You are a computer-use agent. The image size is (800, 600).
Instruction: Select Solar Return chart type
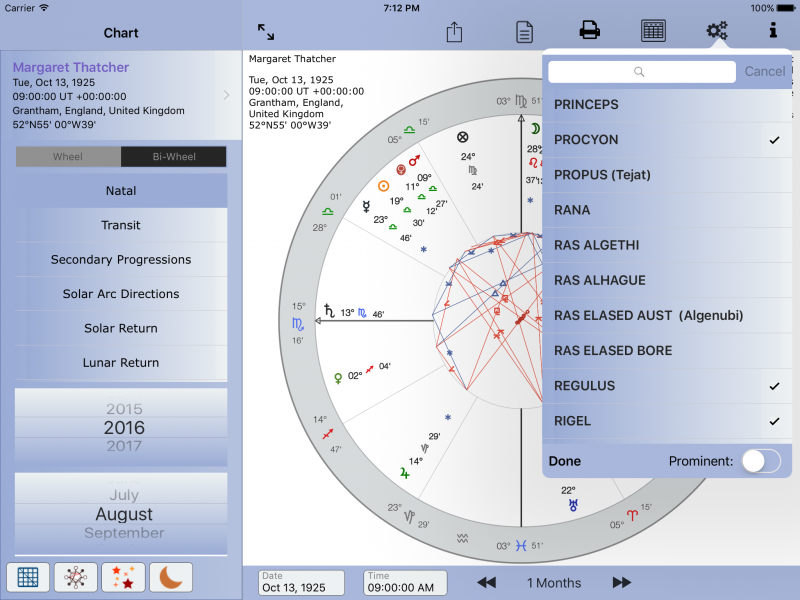[122, 329]
